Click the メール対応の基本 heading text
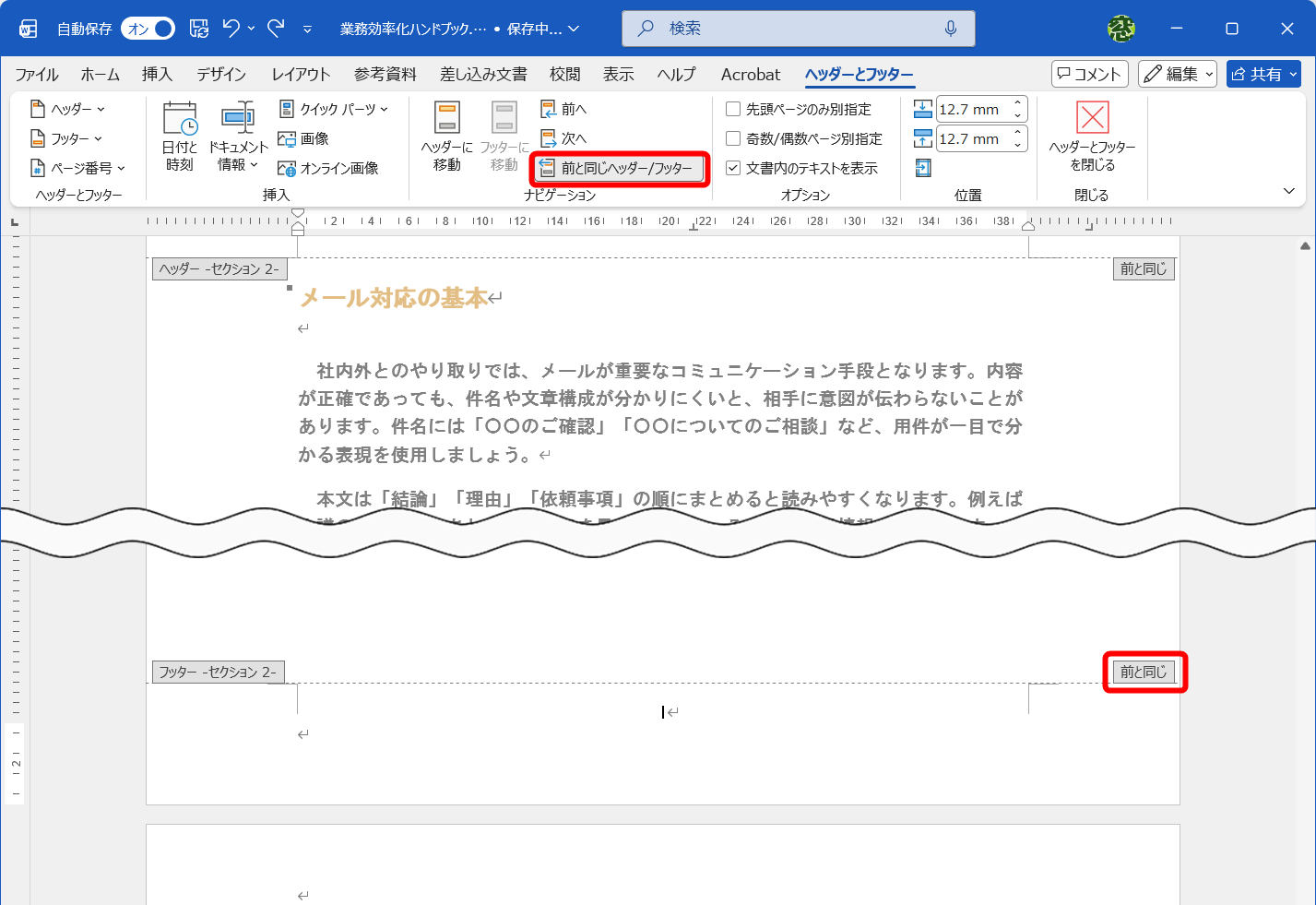 pyautogui.click(x=394, y=298)
